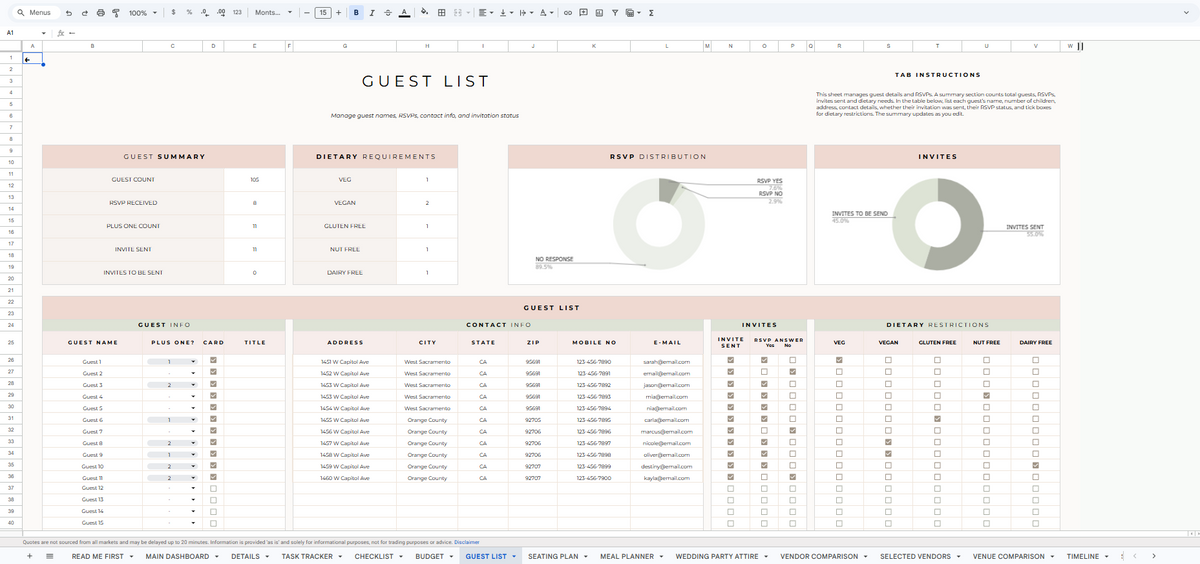1200x564 pixels.
Task: Click the Print icon
Action: pos(100,12)
